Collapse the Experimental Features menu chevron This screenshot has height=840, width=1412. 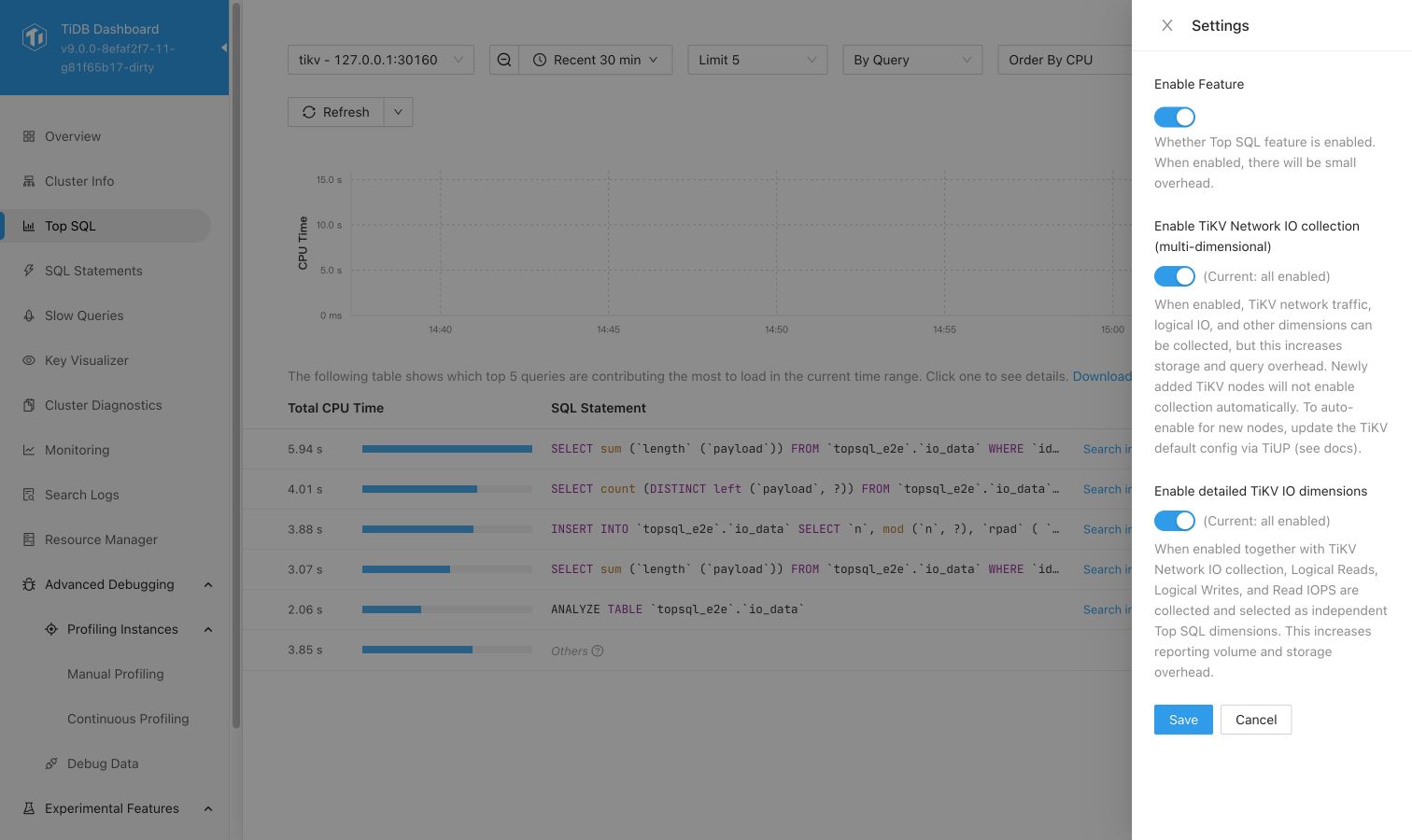(x=208, y=808)
